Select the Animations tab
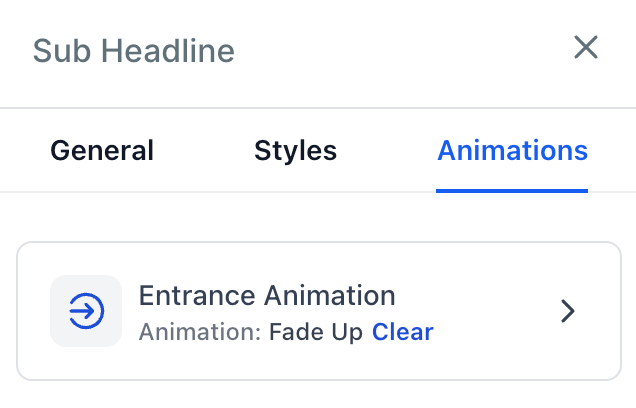Screen dimensions: 636x408 click(512, 151)
